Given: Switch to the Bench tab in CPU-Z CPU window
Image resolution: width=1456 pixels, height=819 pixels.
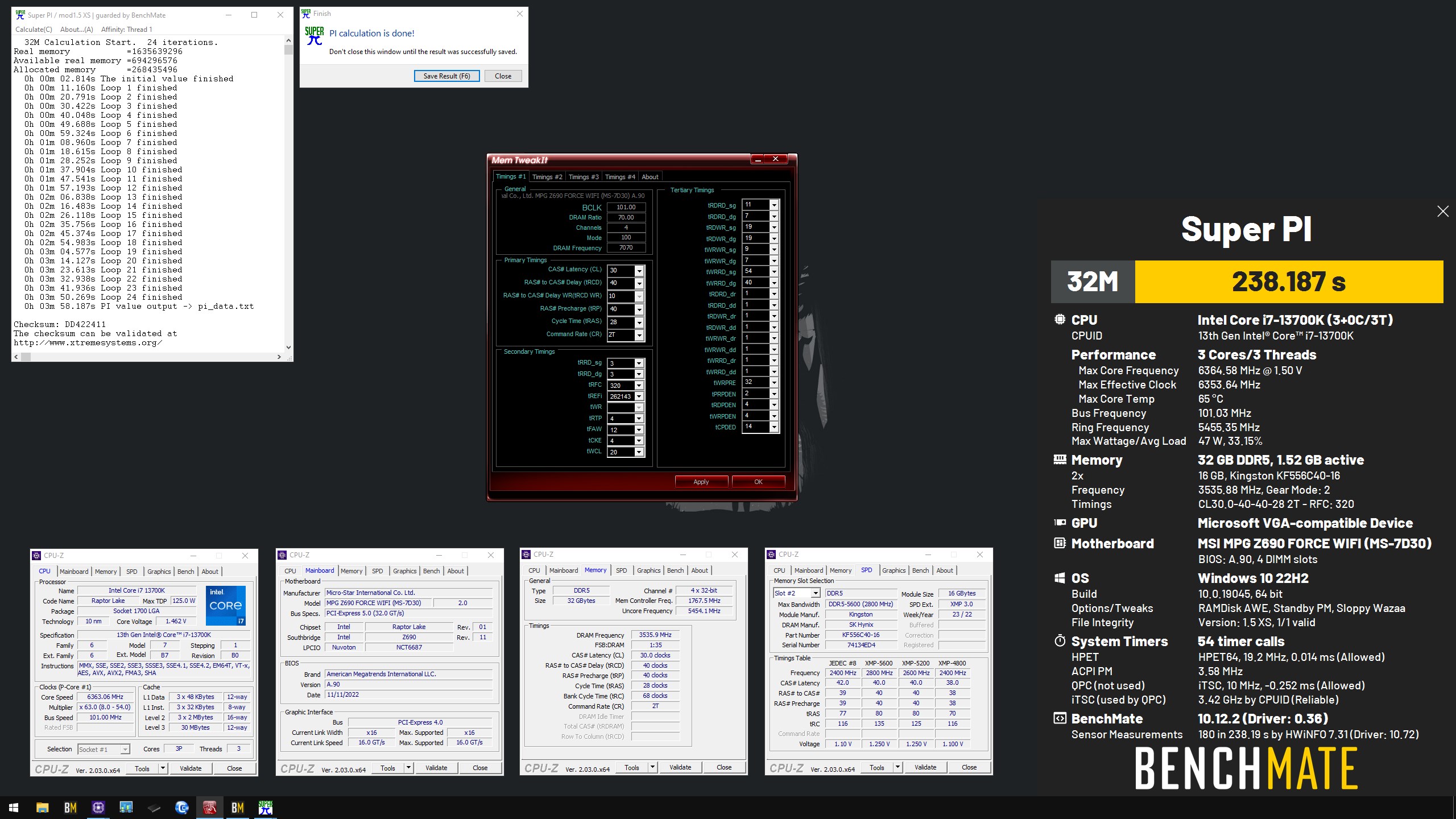Looking at the screenshot, I should point(185,572).
